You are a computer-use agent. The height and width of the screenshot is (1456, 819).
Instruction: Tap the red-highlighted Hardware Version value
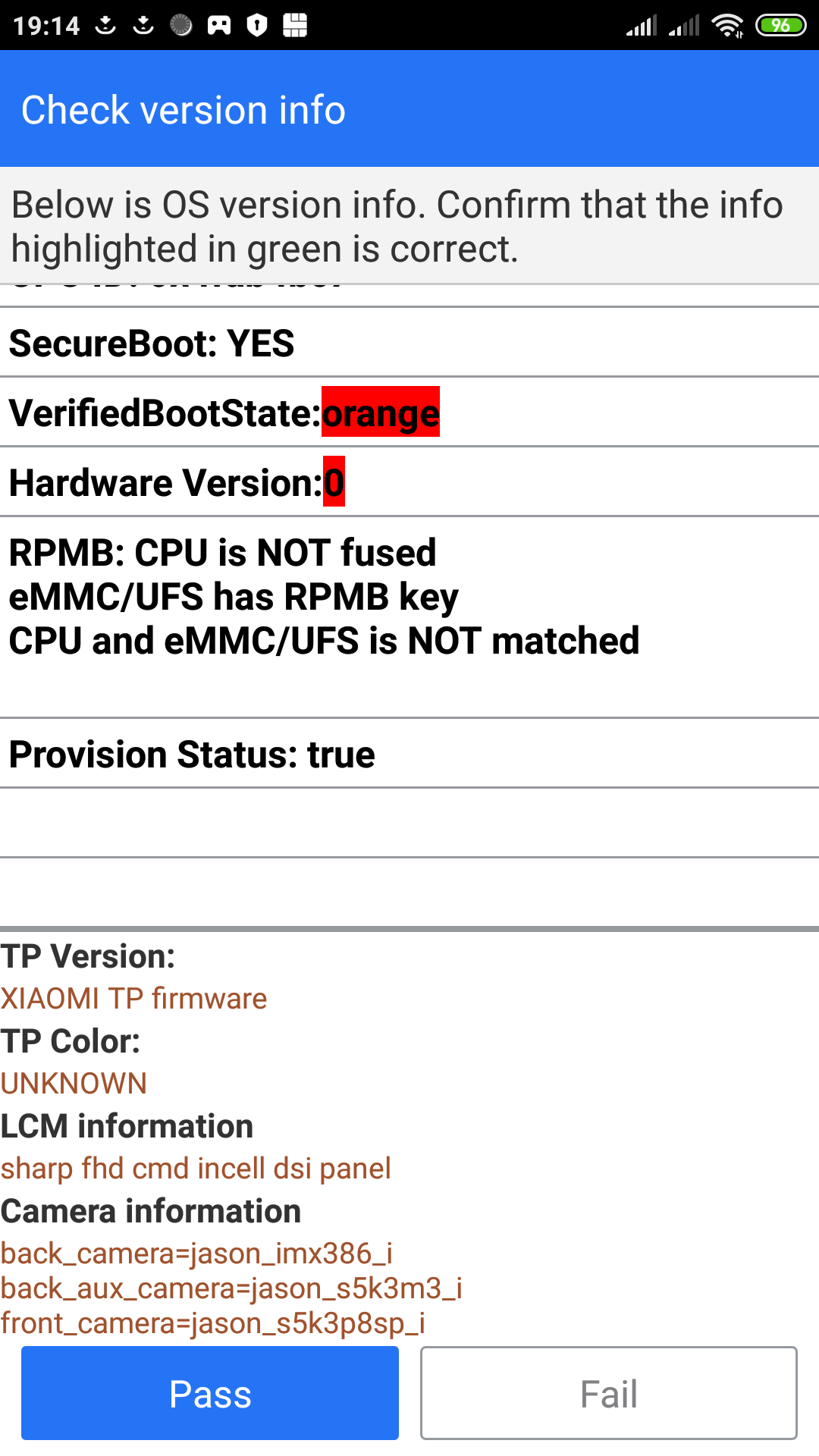(x=334, y=482)
